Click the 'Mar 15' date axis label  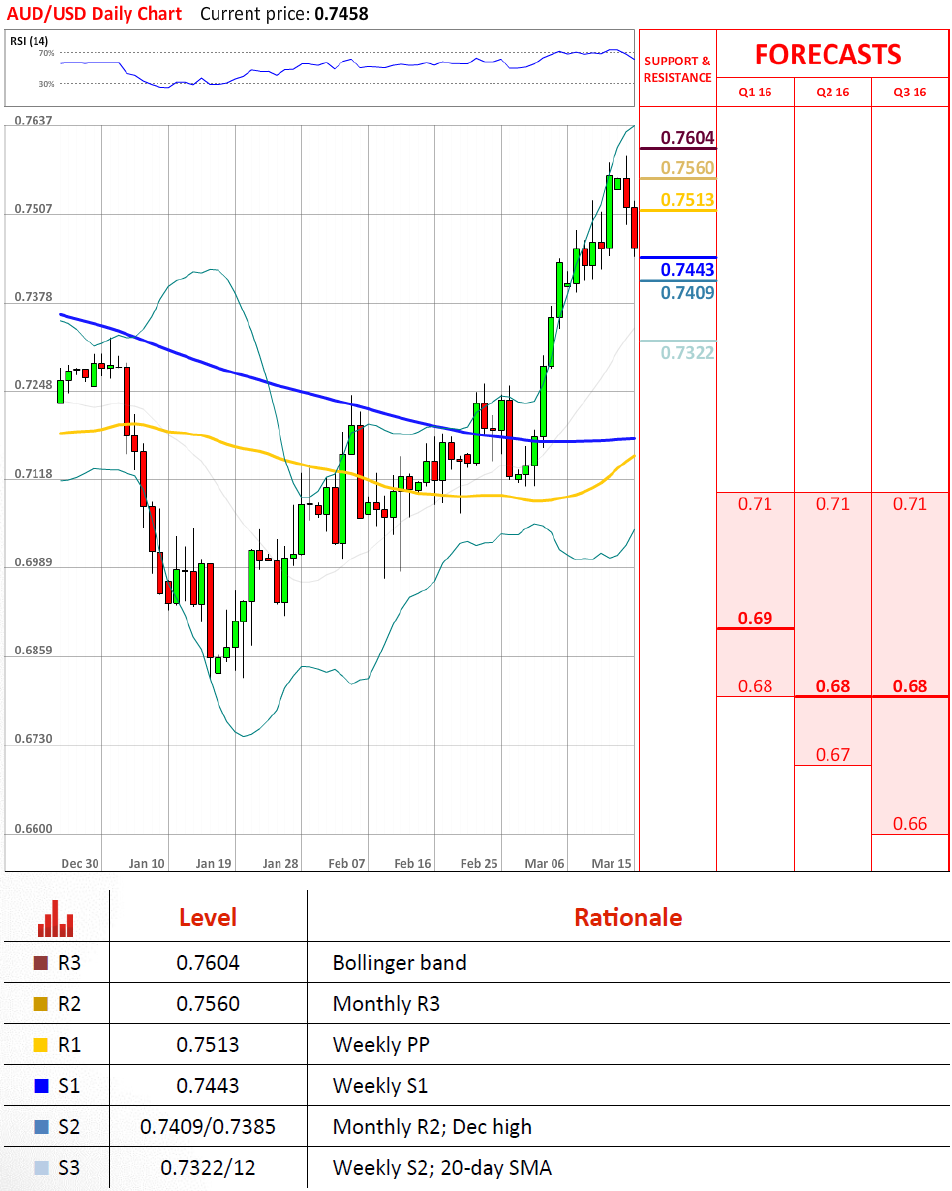(612, 864)
